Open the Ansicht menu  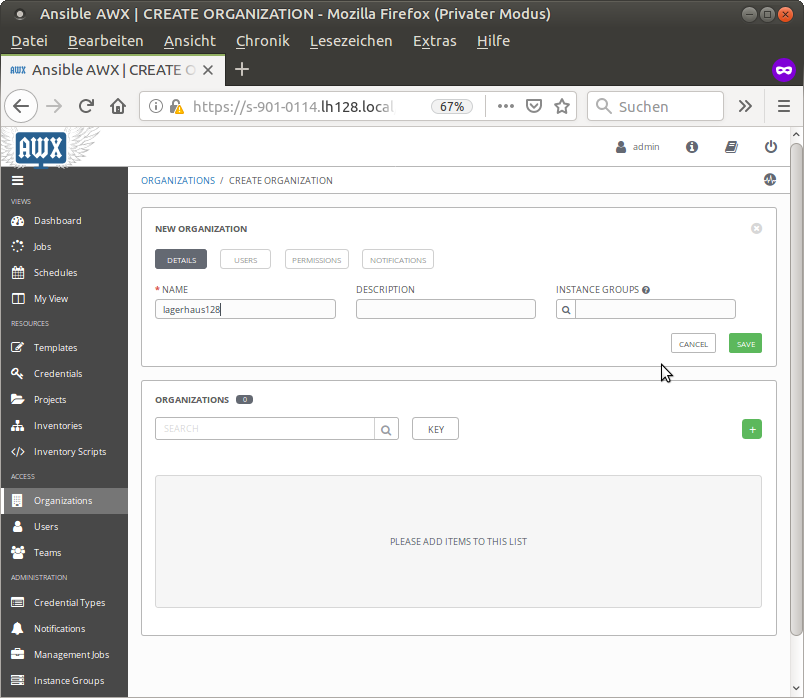[x=190, y=41]
